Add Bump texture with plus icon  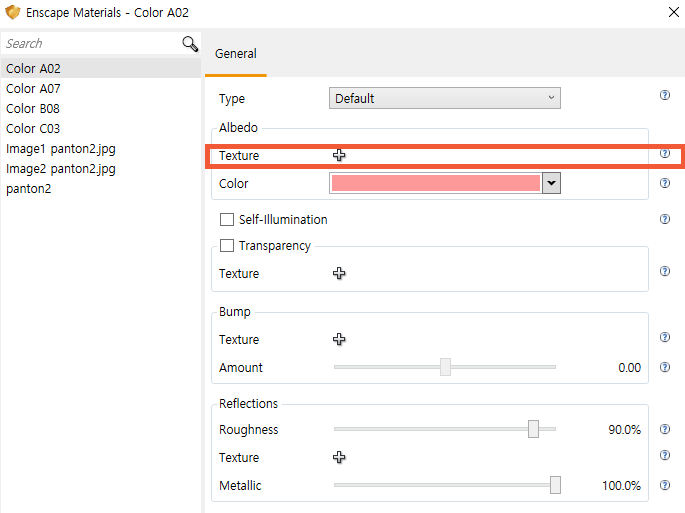(339, 339)
